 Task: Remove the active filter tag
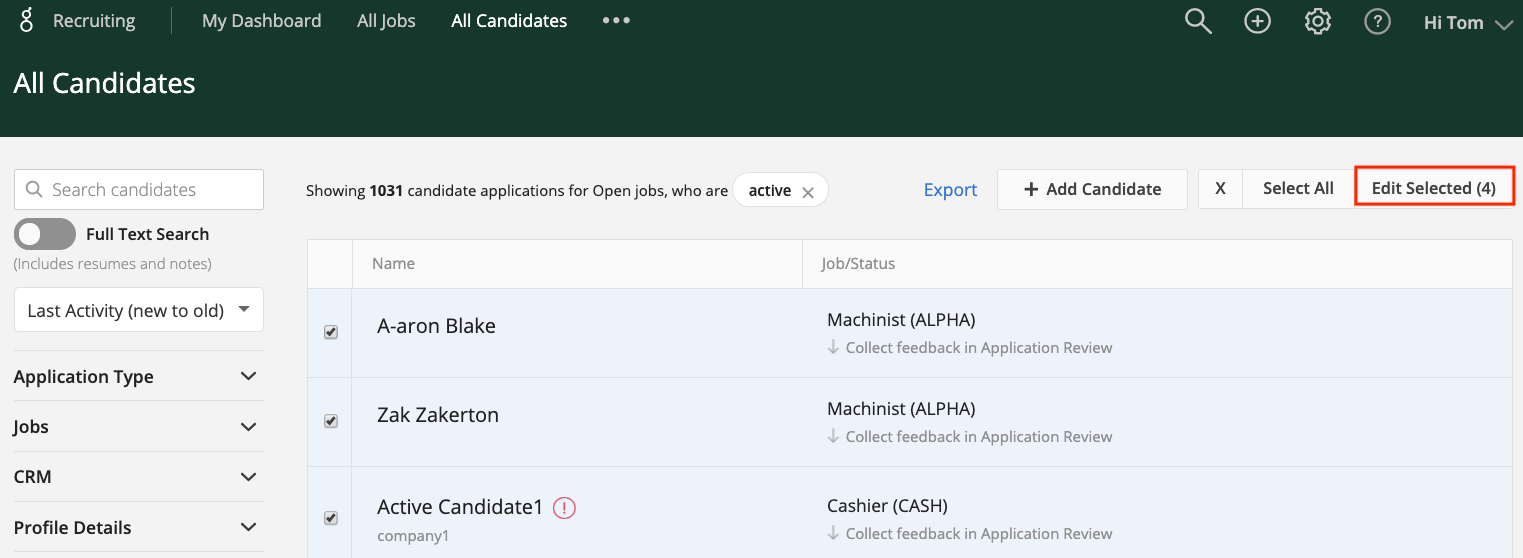click(x=807, y=192)
